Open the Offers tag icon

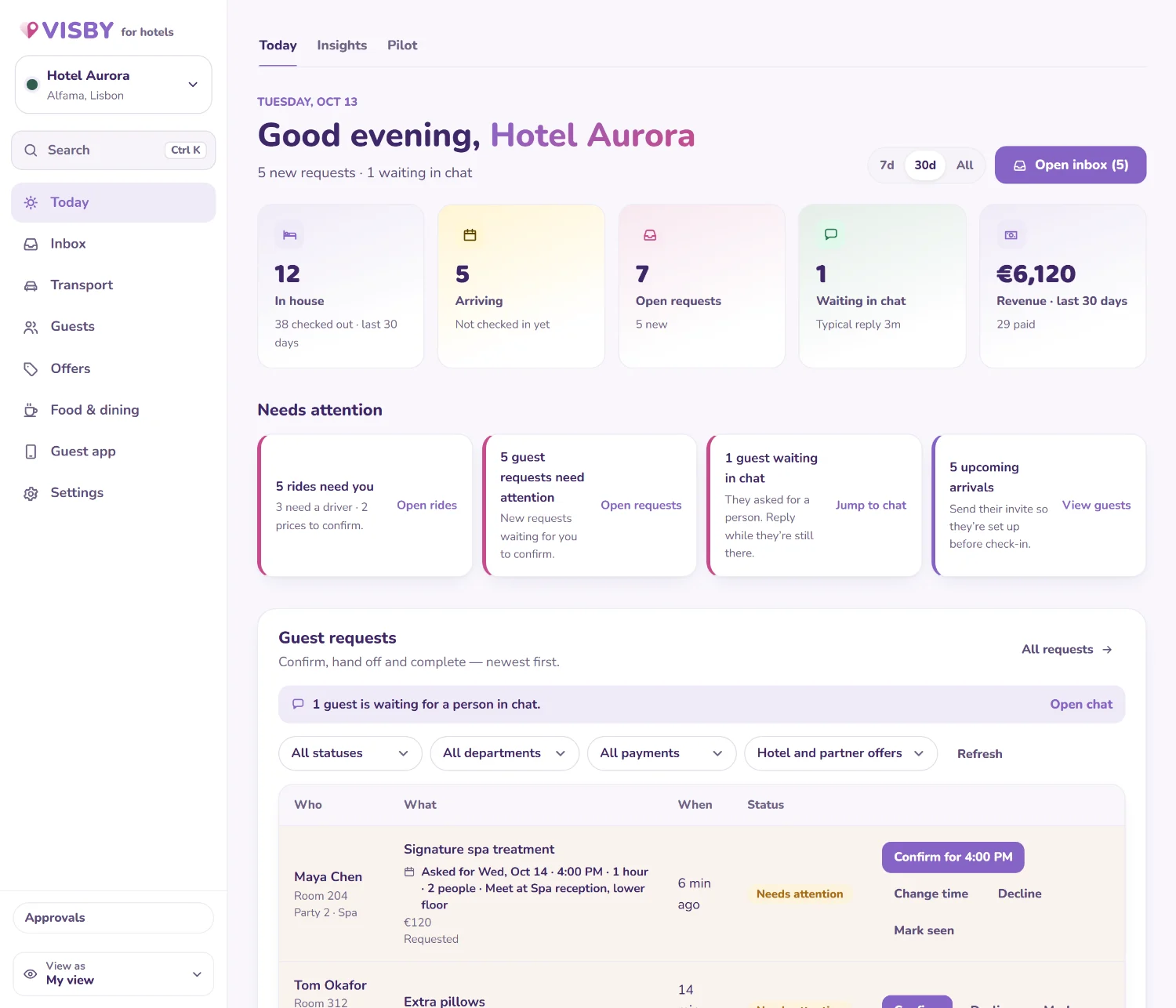(x=31, y=368)
